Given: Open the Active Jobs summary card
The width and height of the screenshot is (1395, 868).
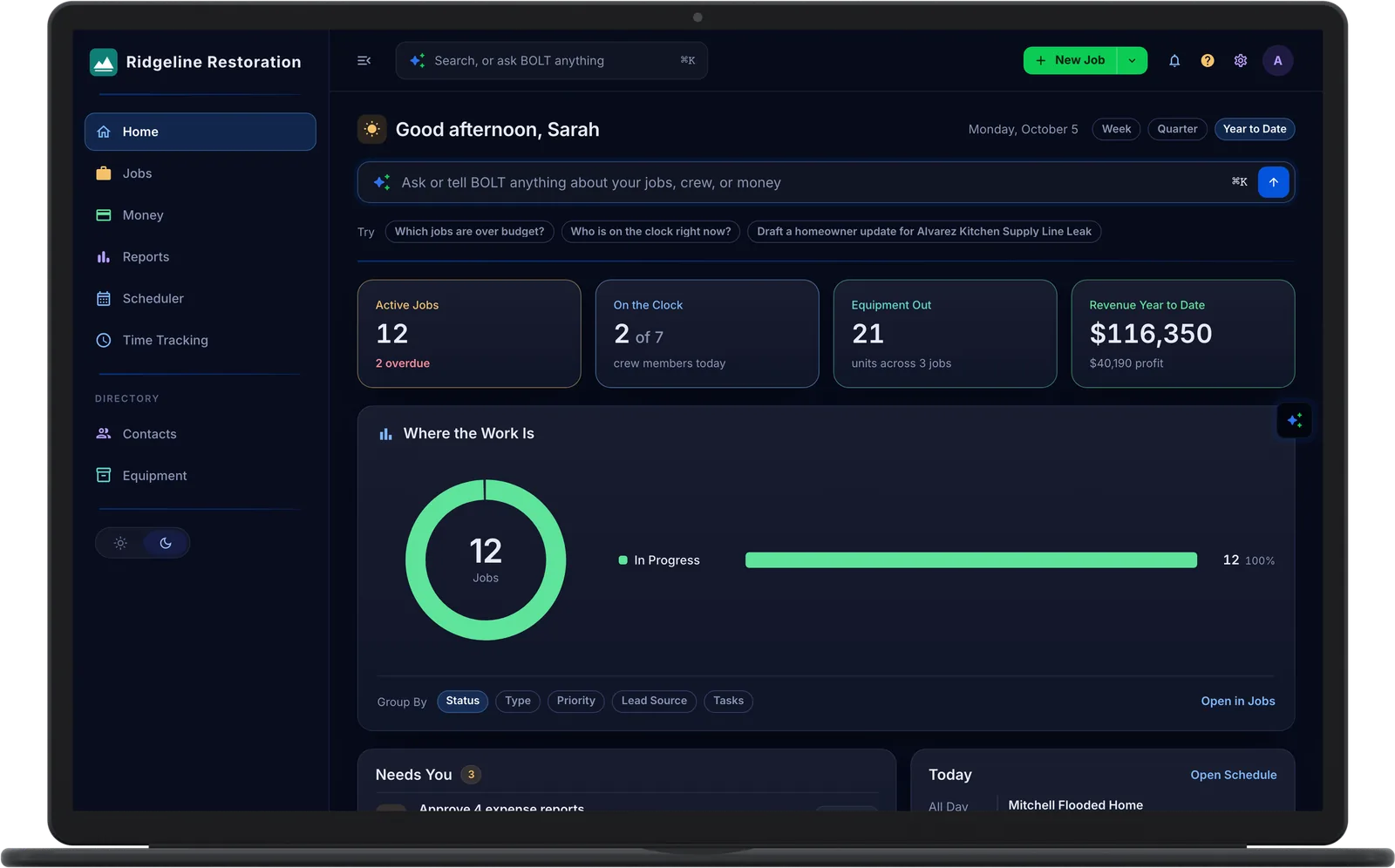Looking at the screenshot, I should coord(469,334).
